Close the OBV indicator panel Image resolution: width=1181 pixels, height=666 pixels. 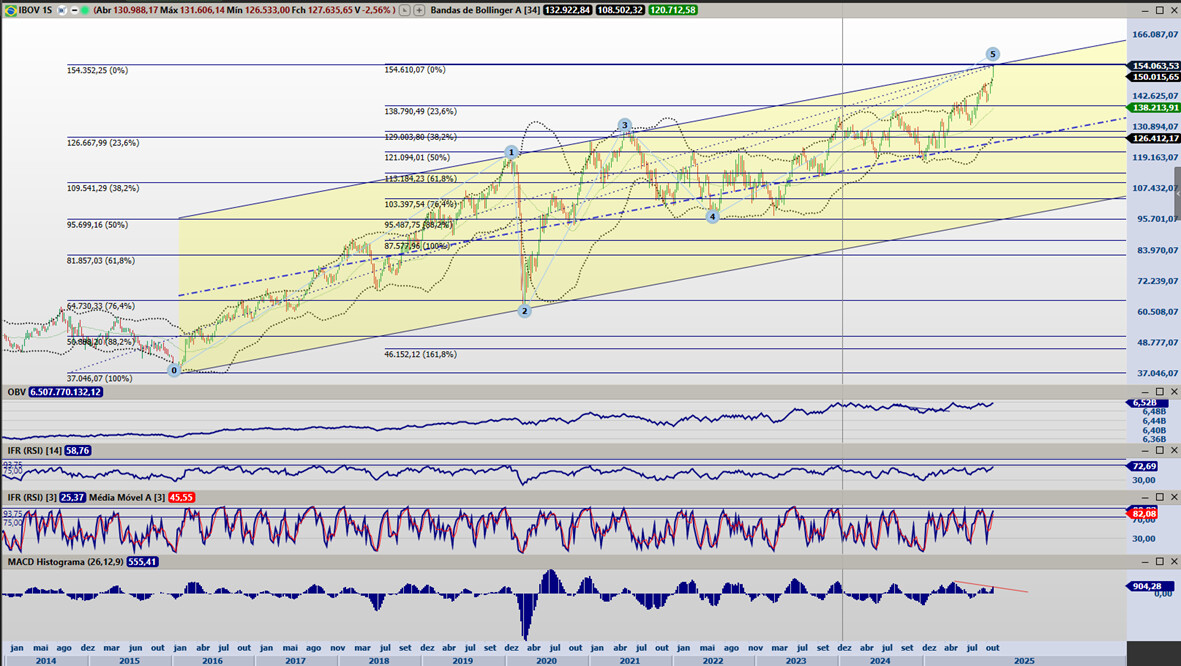tap(1174, 392)
